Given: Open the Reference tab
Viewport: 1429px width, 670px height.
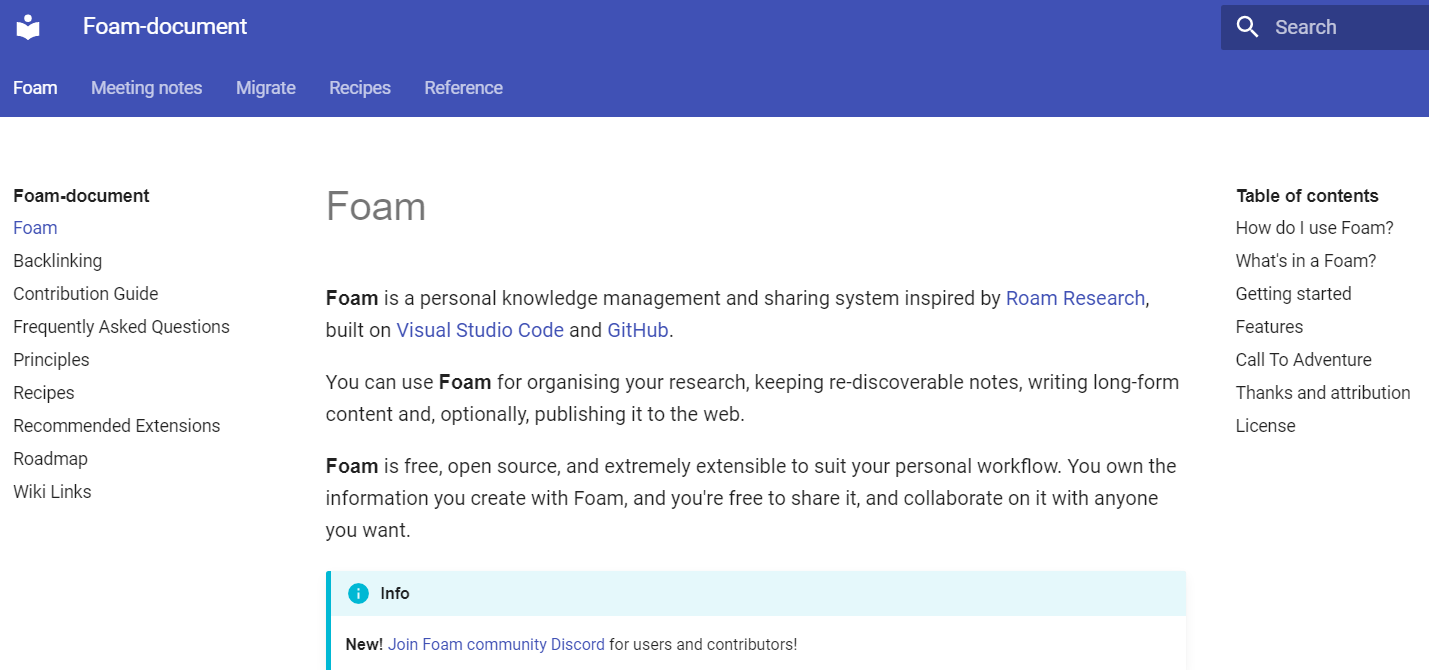Looking at the screenshot, I should pyautogui.click(x=463, y=88).
